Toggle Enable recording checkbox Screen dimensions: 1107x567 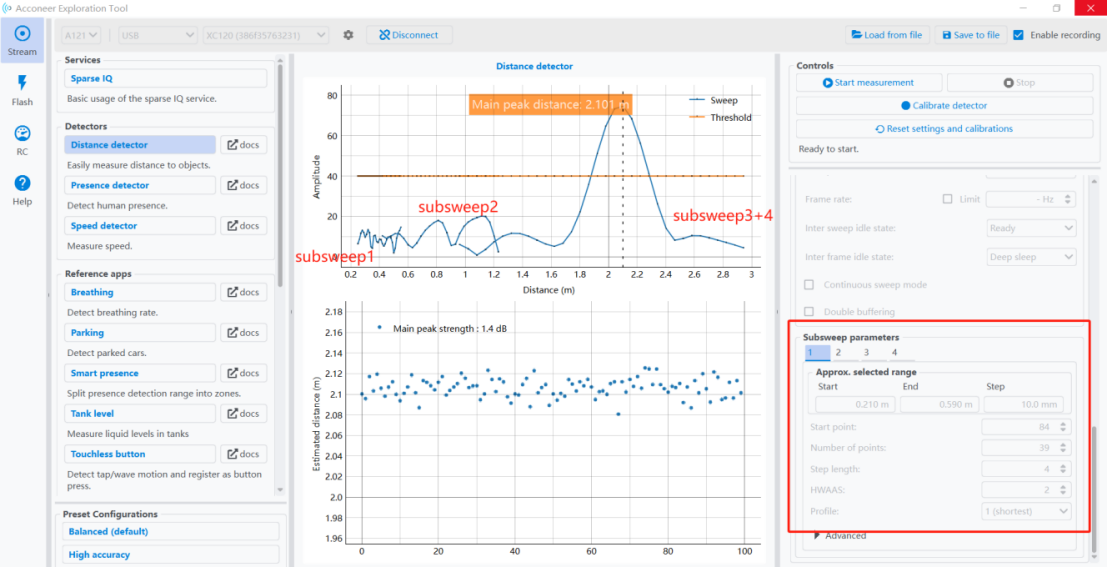click(1018, 35)
